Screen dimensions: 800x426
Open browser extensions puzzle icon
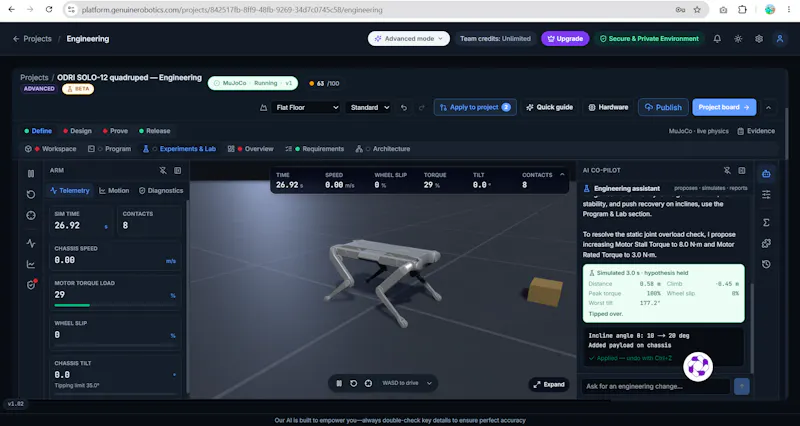(742, 10)
